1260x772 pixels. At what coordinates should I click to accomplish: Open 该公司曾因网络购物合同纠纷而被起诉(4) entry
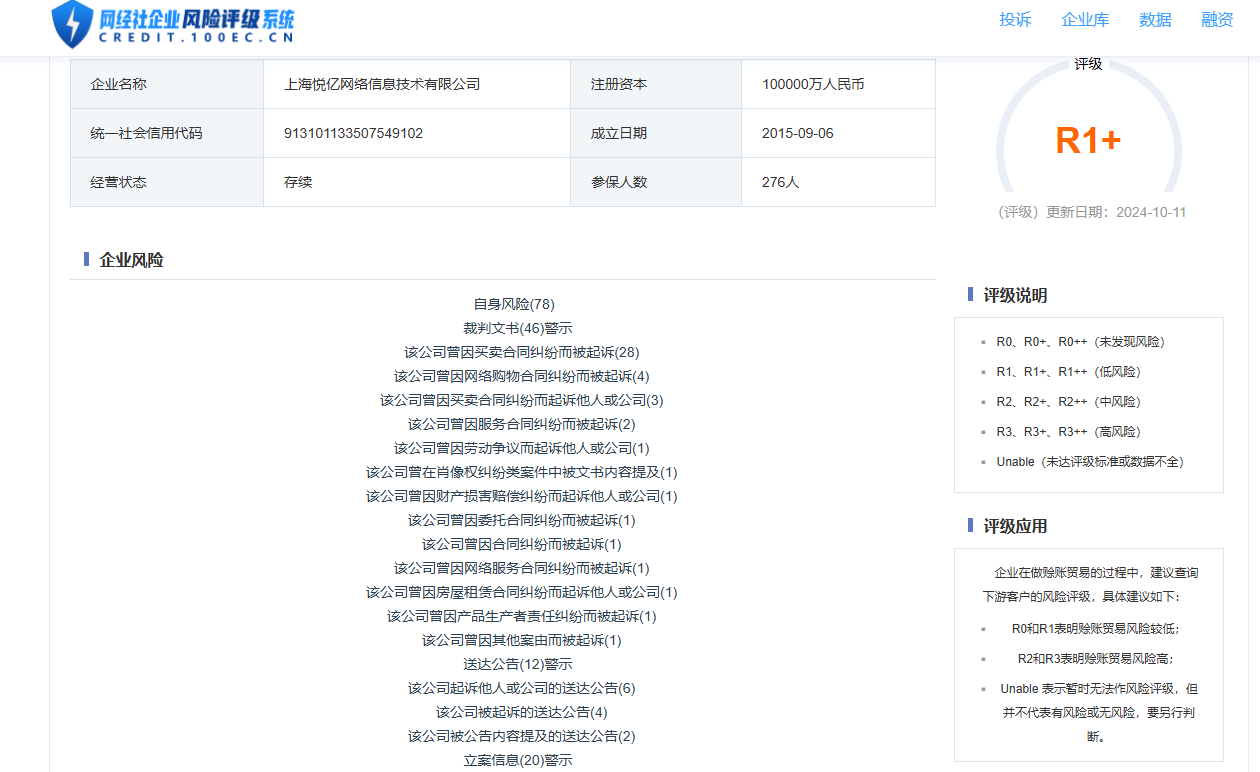[521, 376]
